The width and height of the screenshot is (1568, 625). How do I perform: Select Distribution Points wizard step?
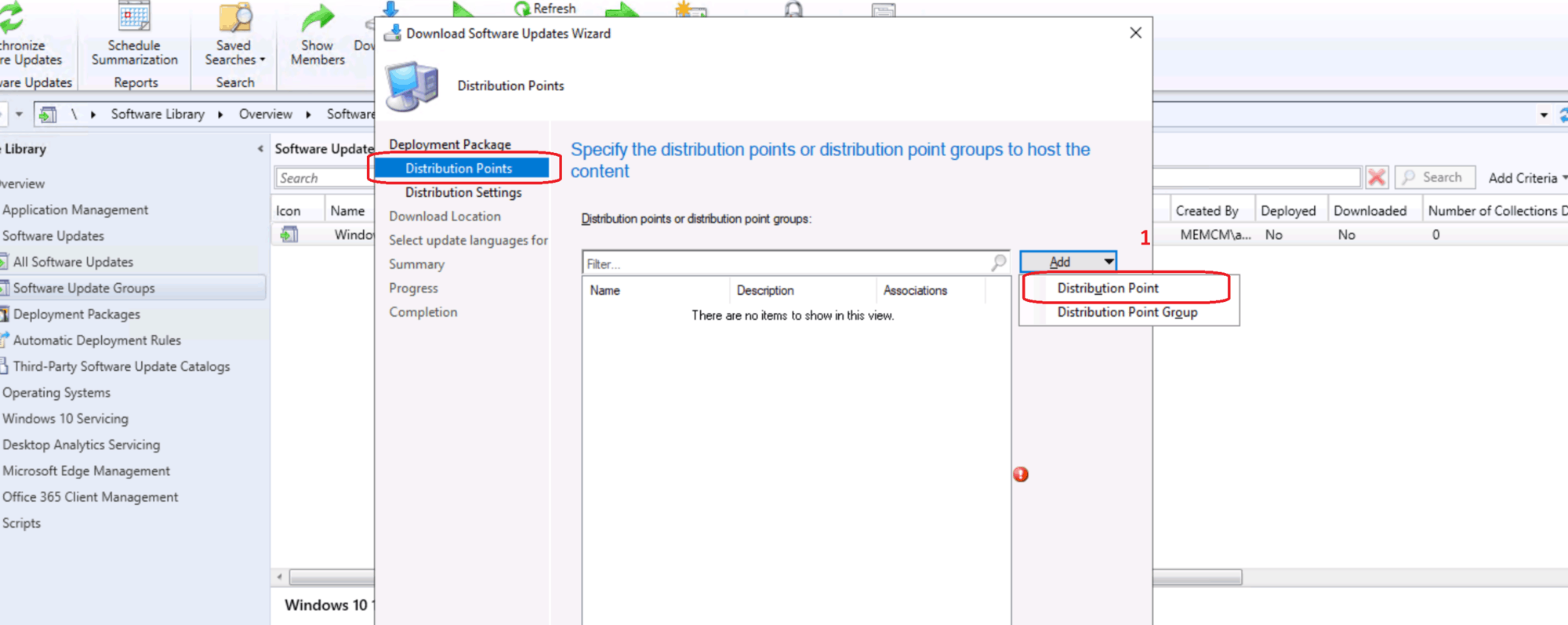[x=459, y=168]
